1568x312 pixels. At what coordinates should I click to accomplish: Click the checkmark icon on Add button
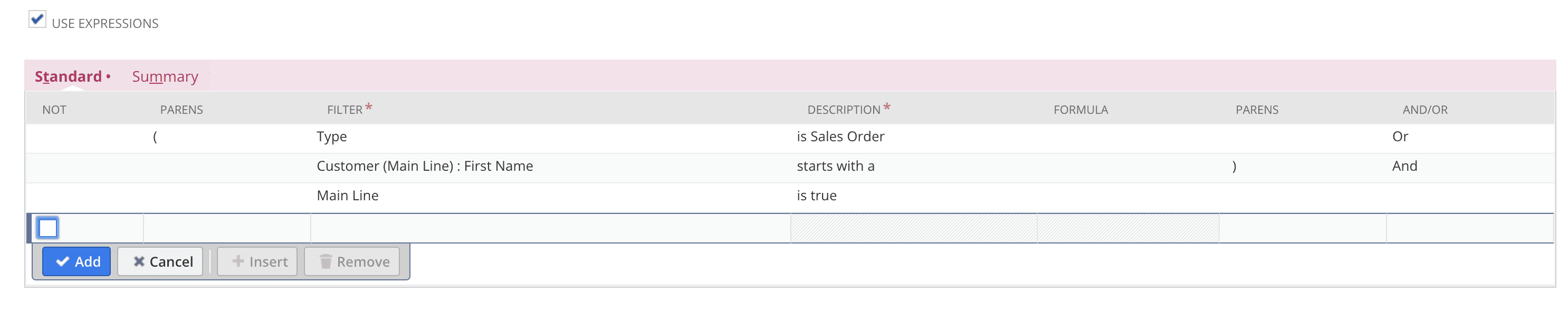click(63, 261)
